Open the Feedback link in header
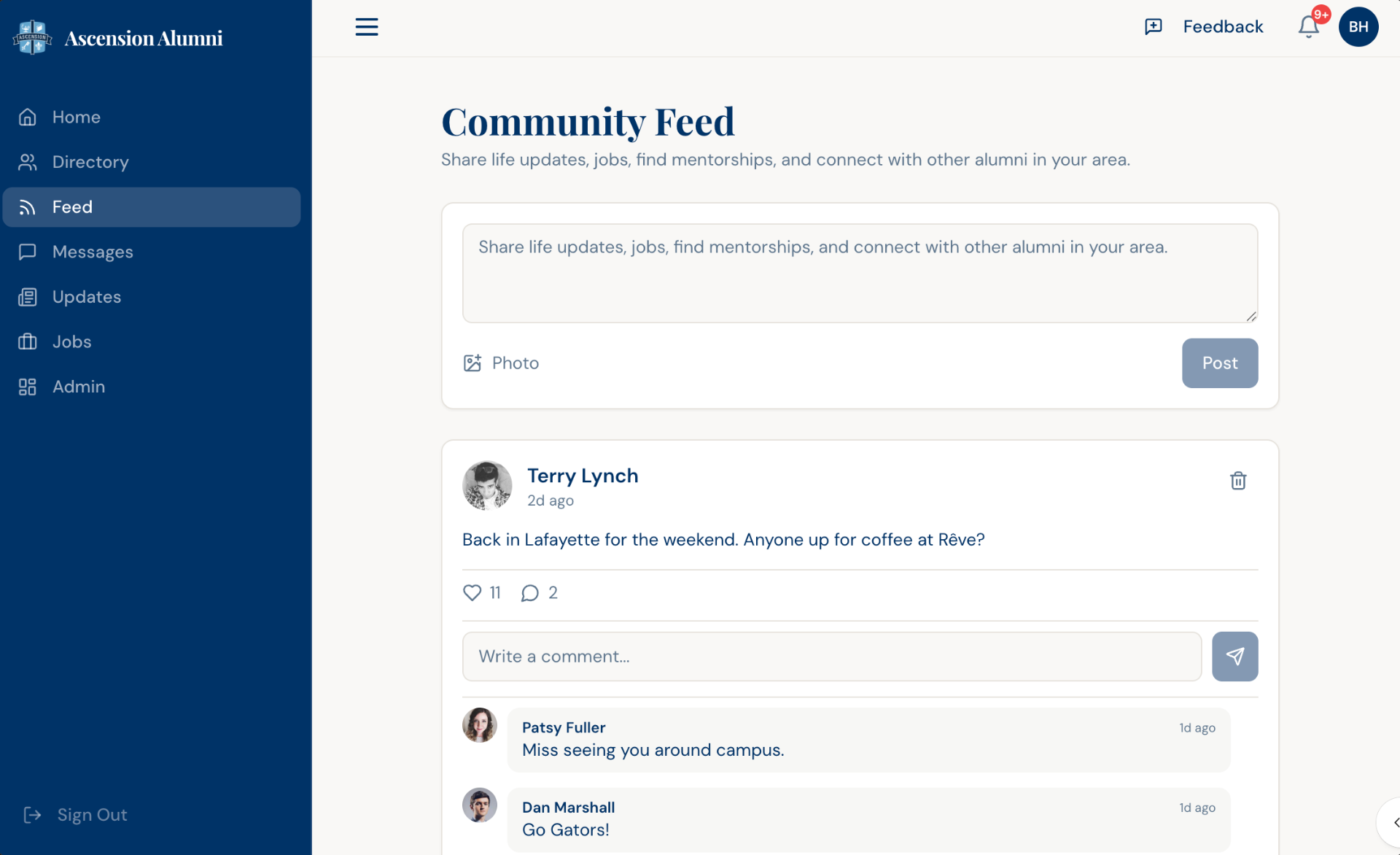Viewport: 1400px width, 855px height. tap(1222, 27)
